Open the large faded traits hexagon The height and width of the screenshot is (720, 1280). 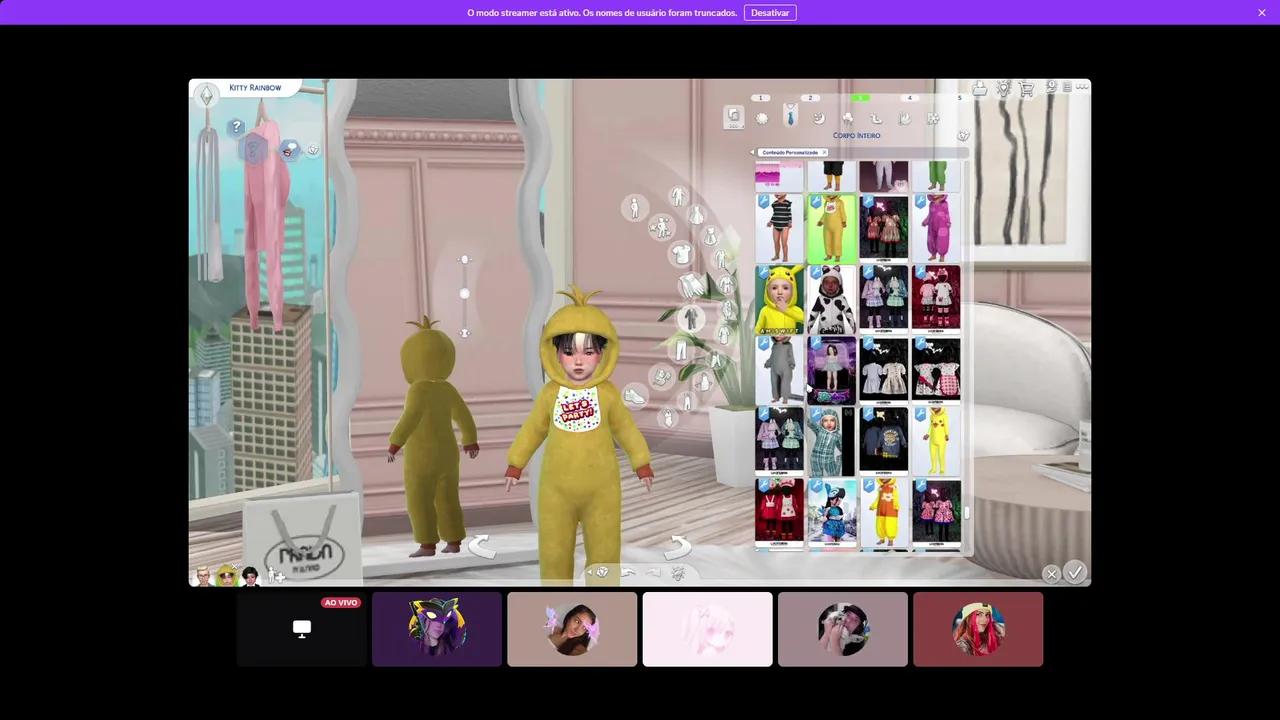click(253, 150)
